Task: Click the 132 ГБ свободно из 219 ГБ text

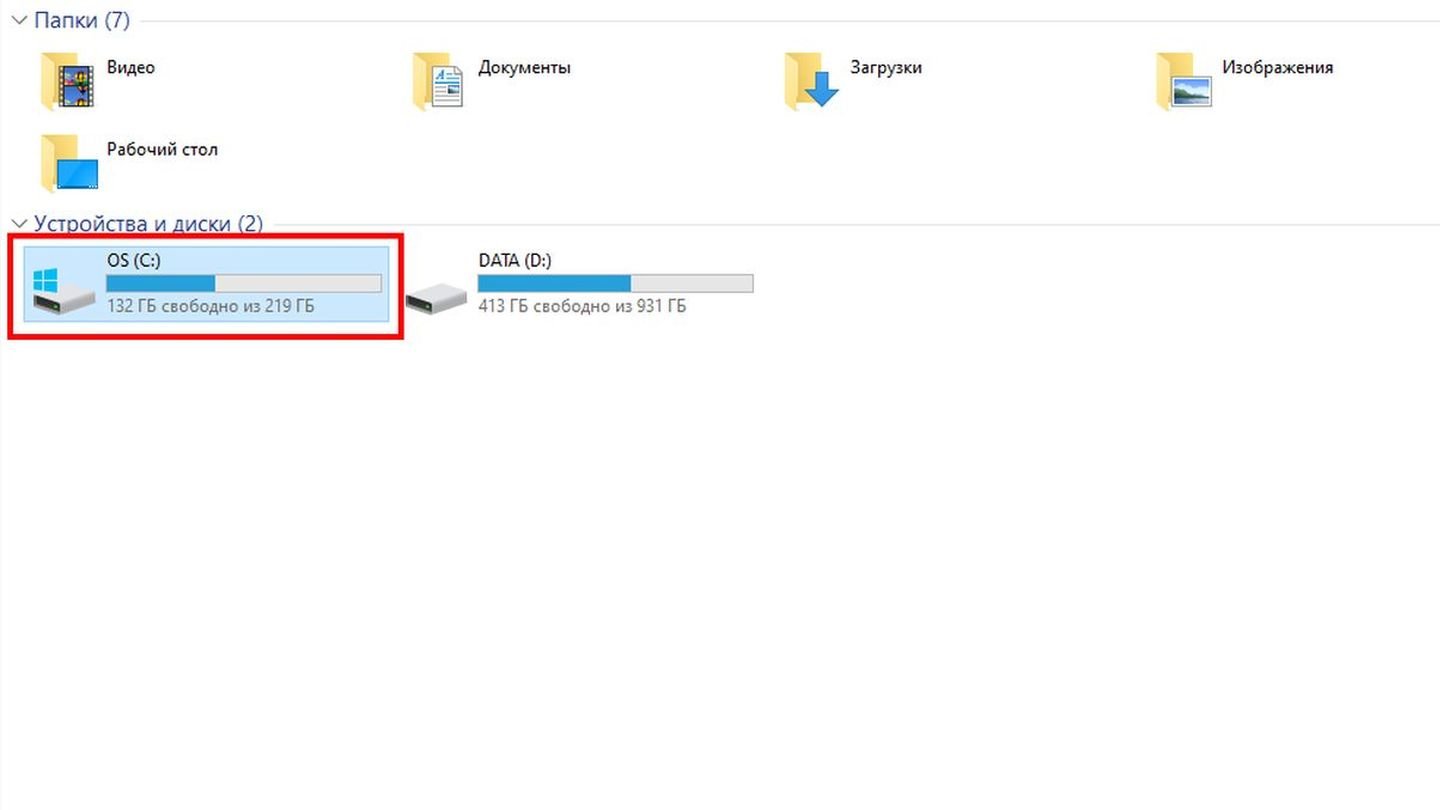Action: (211, 306)
